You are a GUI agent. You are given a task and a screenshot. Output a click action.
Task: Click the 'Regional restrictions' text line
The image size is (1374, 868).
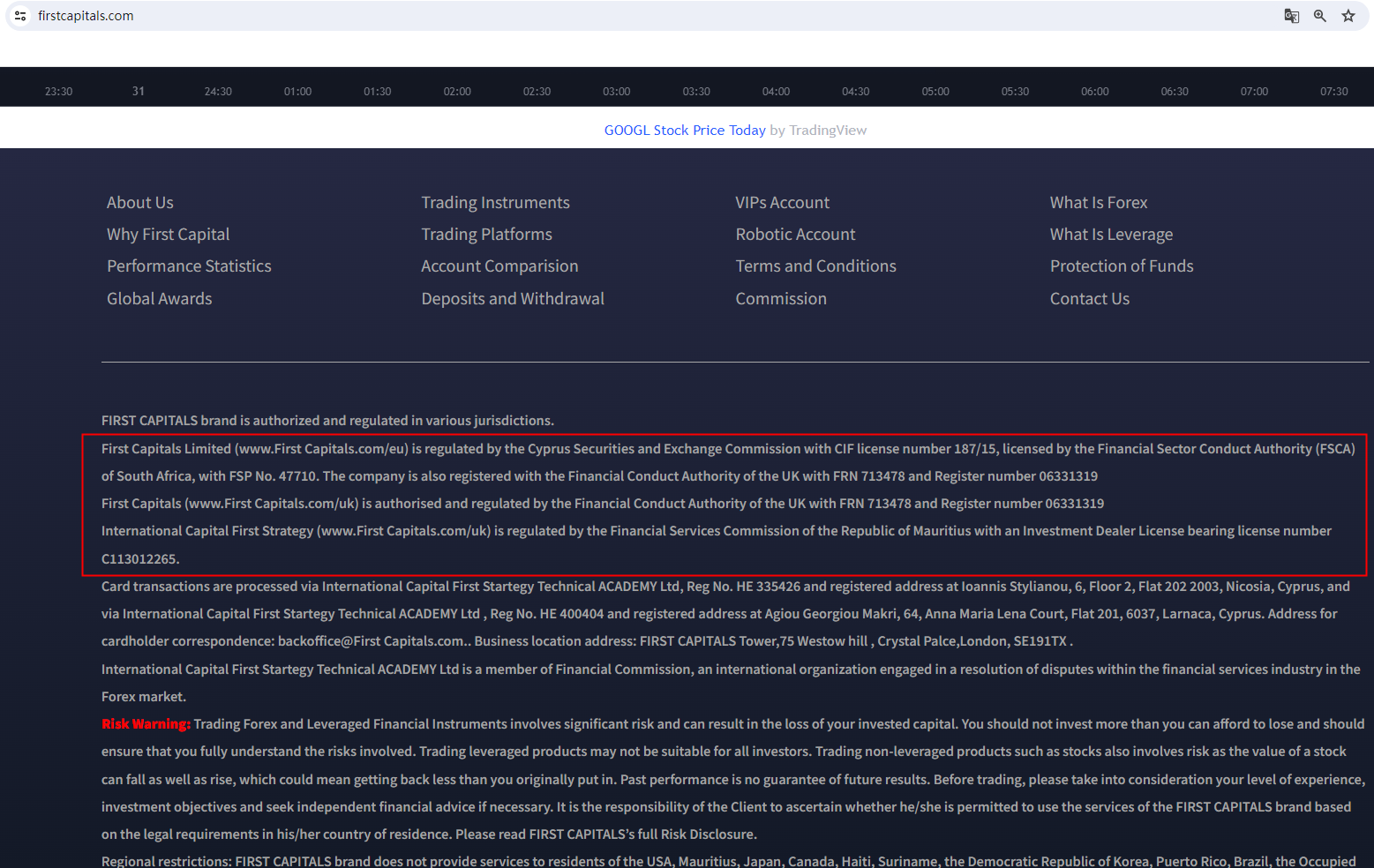tap(729, 861)
